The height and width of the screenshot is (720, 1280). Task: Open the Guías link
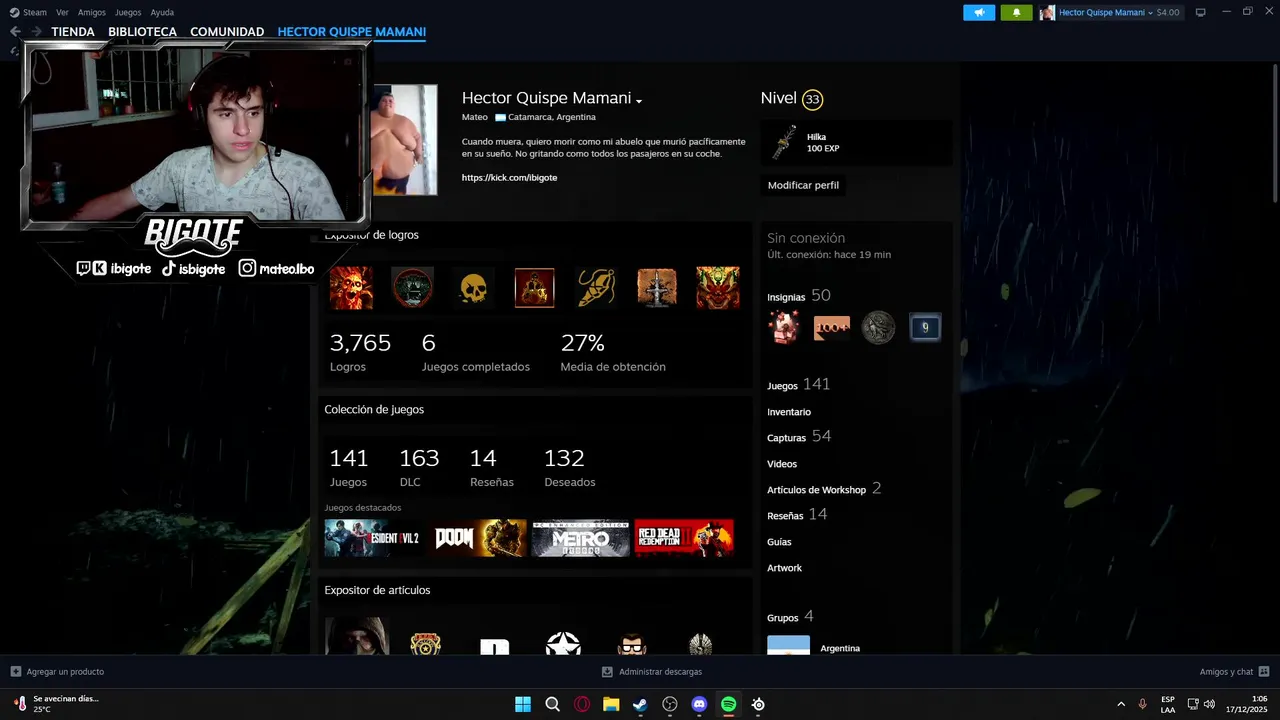coord(779,542)
